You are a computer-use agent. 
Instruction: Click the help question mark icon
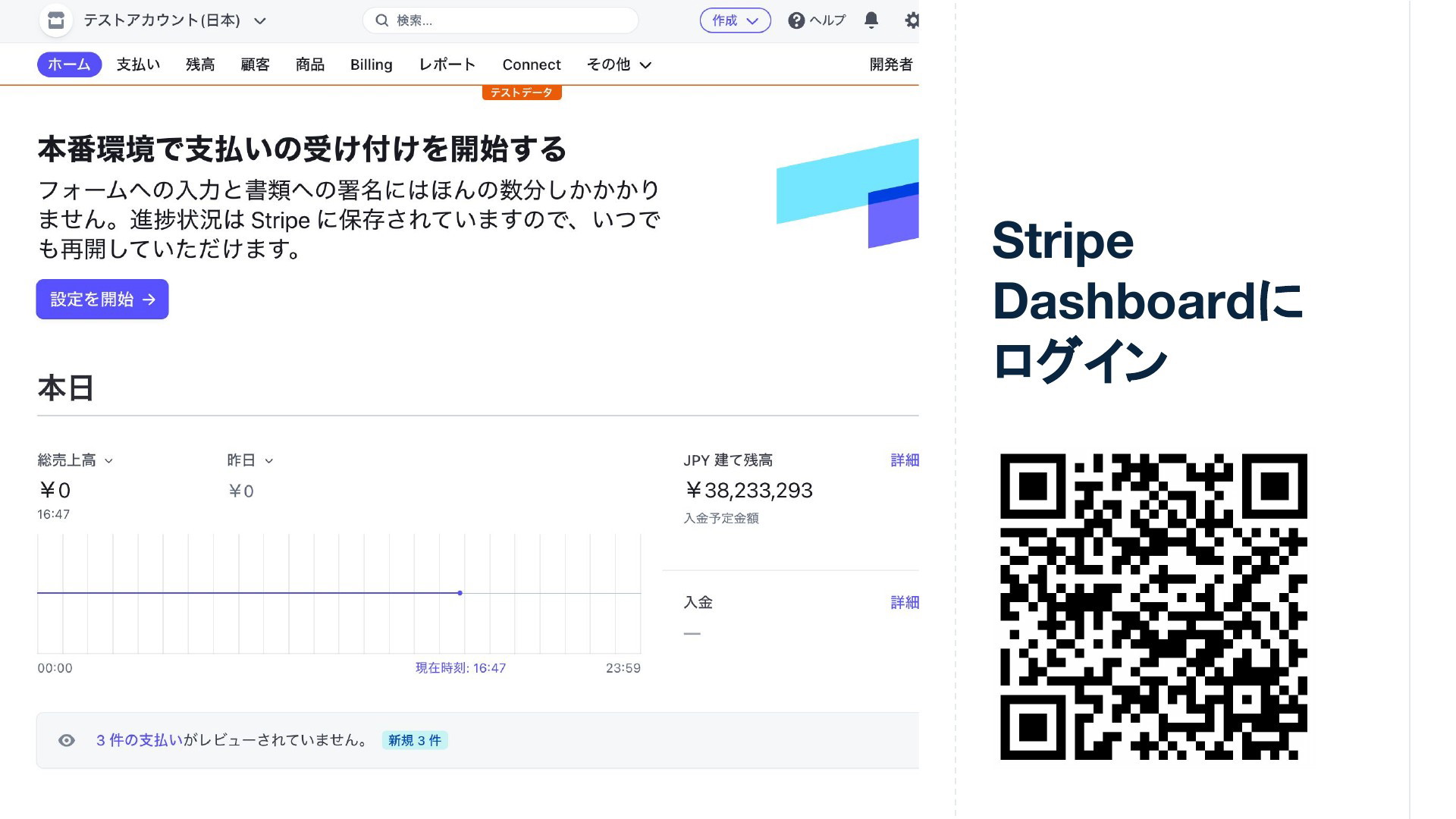pos(795,20)
